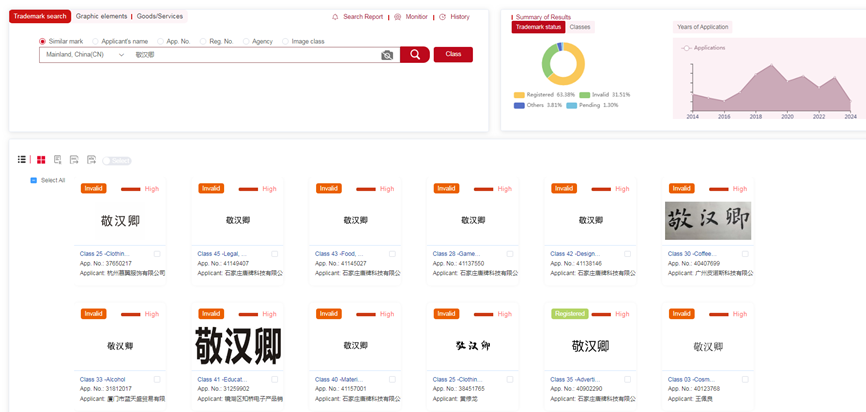Viewport: 866px width, 412px height.
Task: Click App. No.: 41149407 text
Action: pos(223,263)
